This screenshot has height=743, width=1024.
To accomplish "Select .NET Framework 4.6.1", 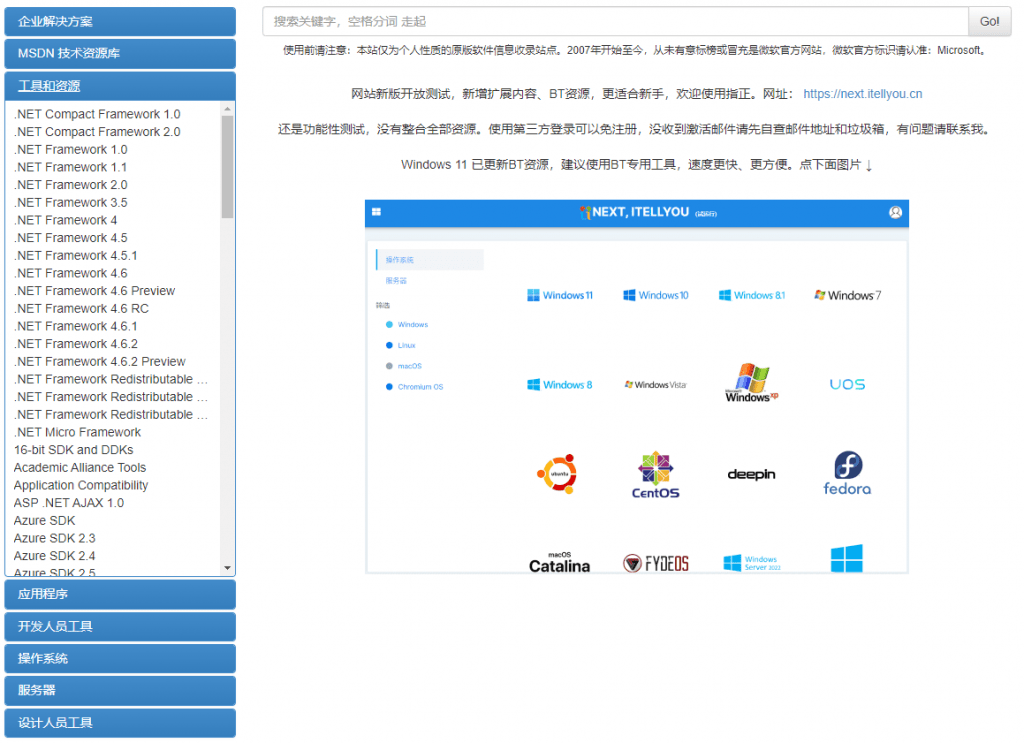I will [x=75, y=326].
